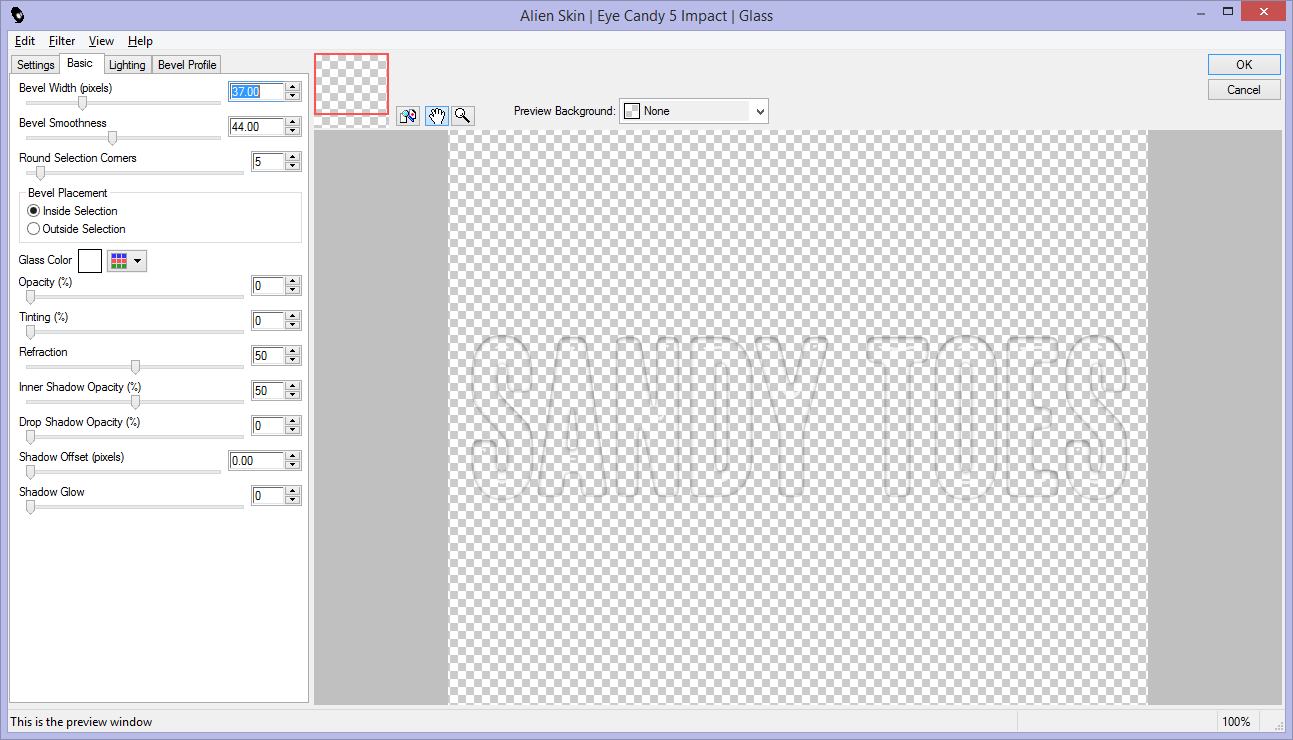1293x740 pixels.
Task: Click the SANDY TOES text in the preview
Action: (798, 417)
